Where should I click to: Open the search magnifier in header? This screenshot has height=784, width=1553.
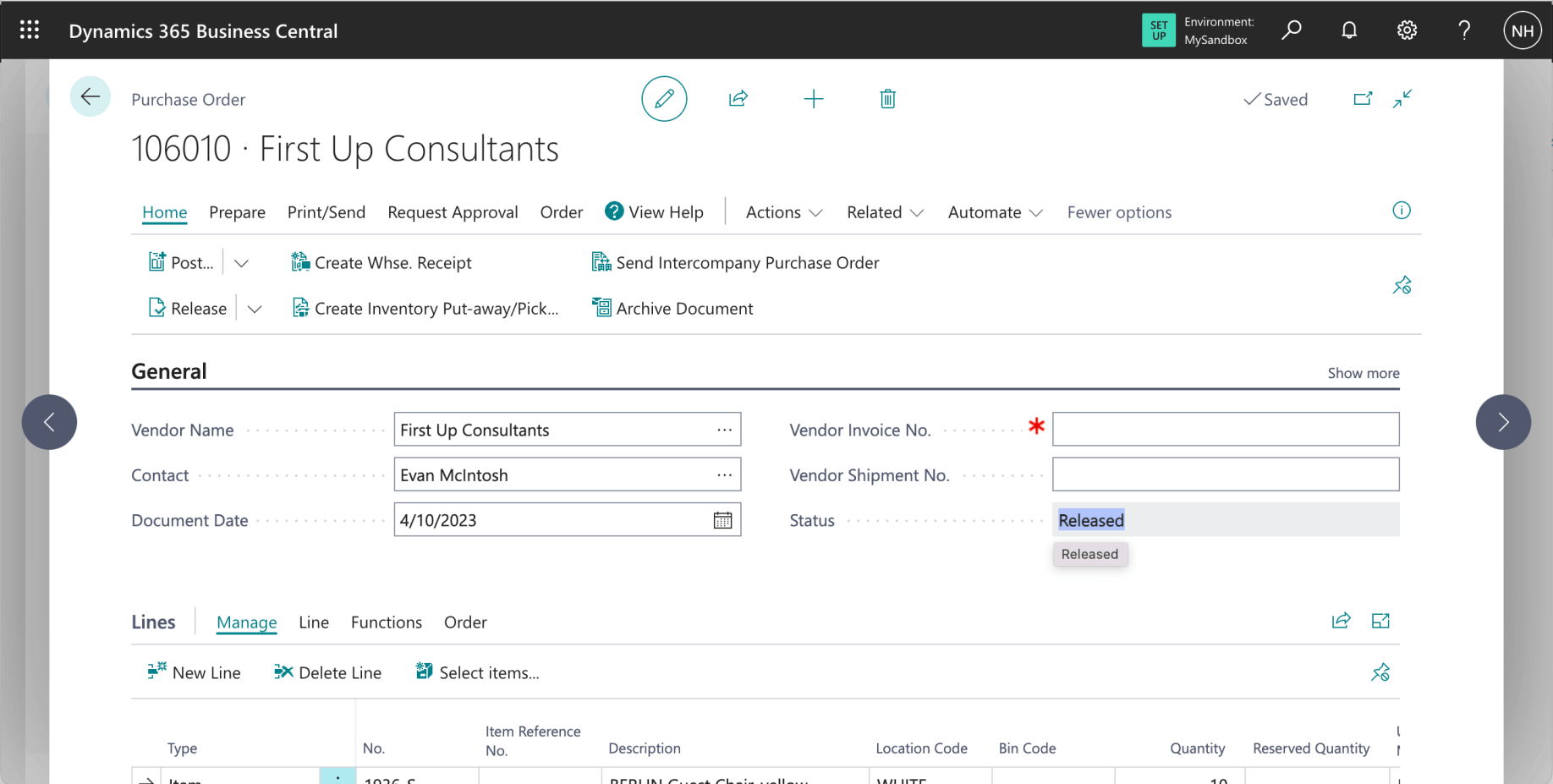[x=1292, y=30]
